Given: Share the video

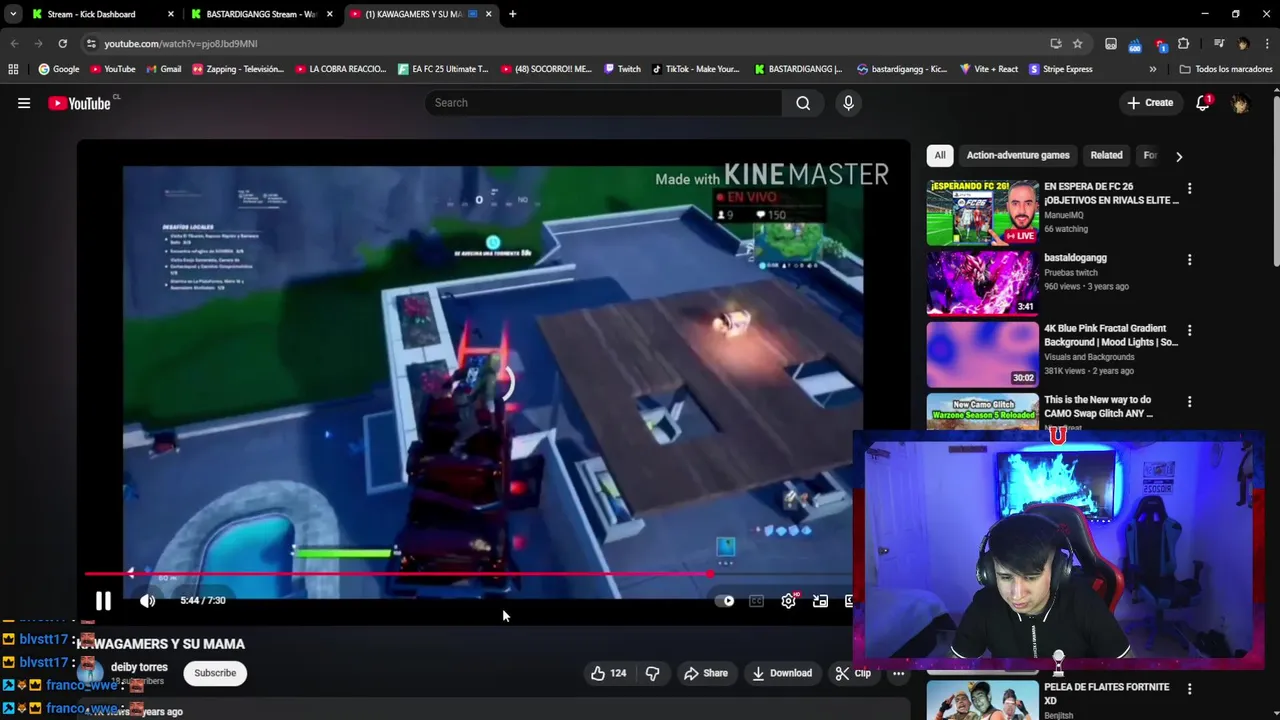Looking at the screenshot, I should pyautogui.click(x=706, y=673).
